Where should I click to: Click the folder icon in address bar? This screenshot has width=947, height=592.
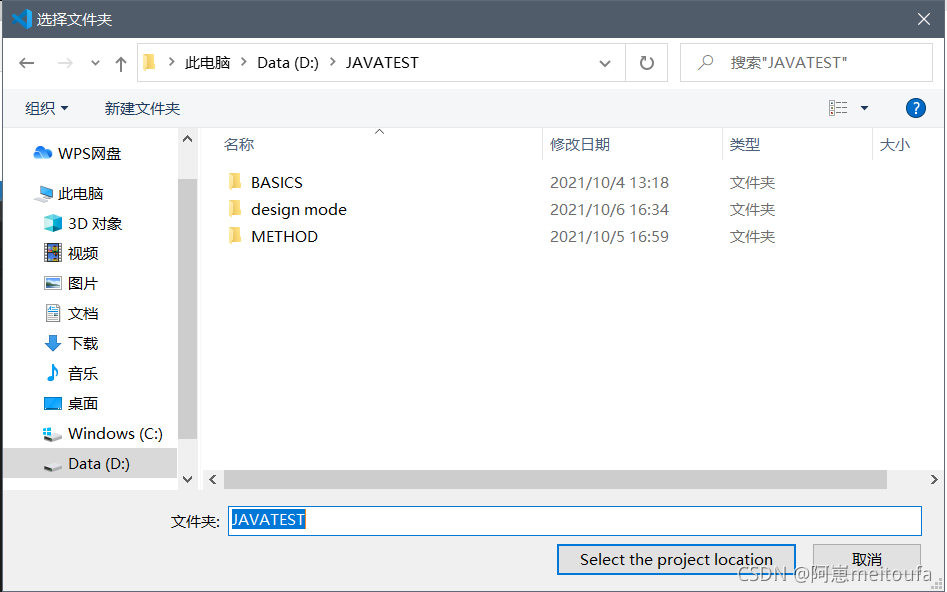click(149, 62)
